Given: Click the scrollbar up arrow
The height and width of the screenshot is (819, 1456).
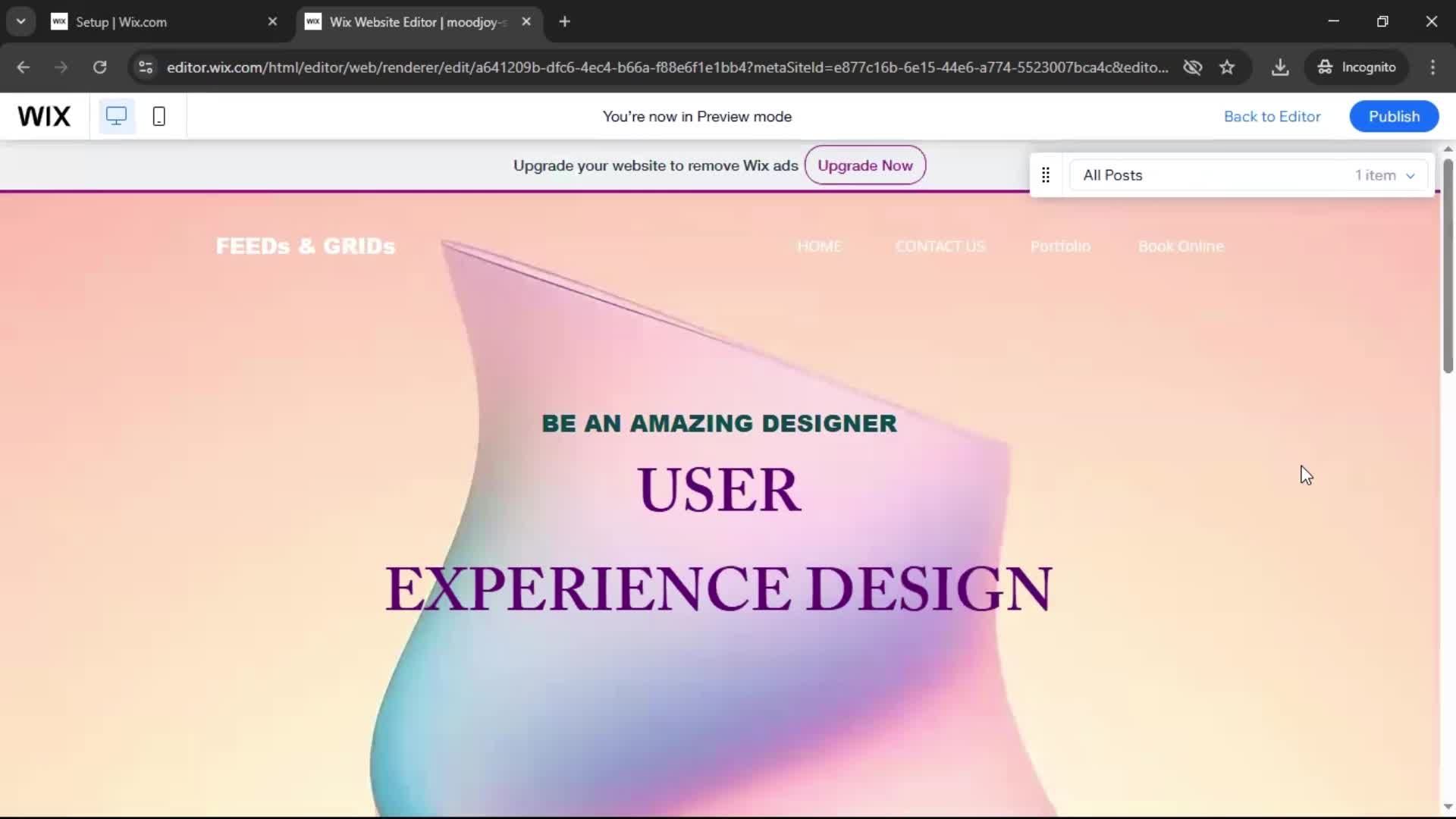Looking at the screenshot, I should (x=1448, y=149).
